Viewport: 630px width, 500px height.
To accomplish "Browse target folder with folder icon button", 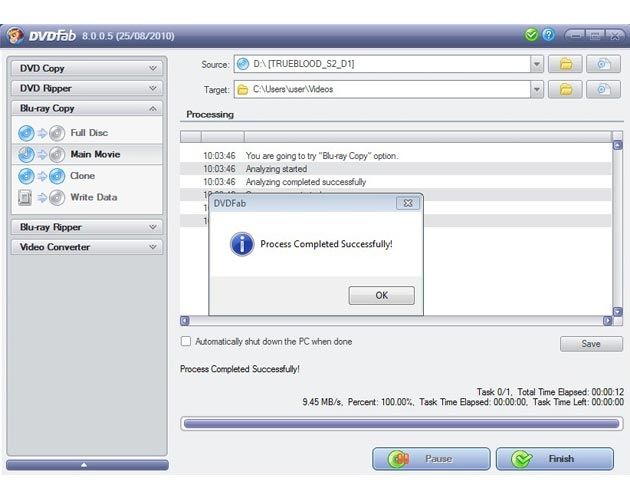I will [x=565, y=90].
